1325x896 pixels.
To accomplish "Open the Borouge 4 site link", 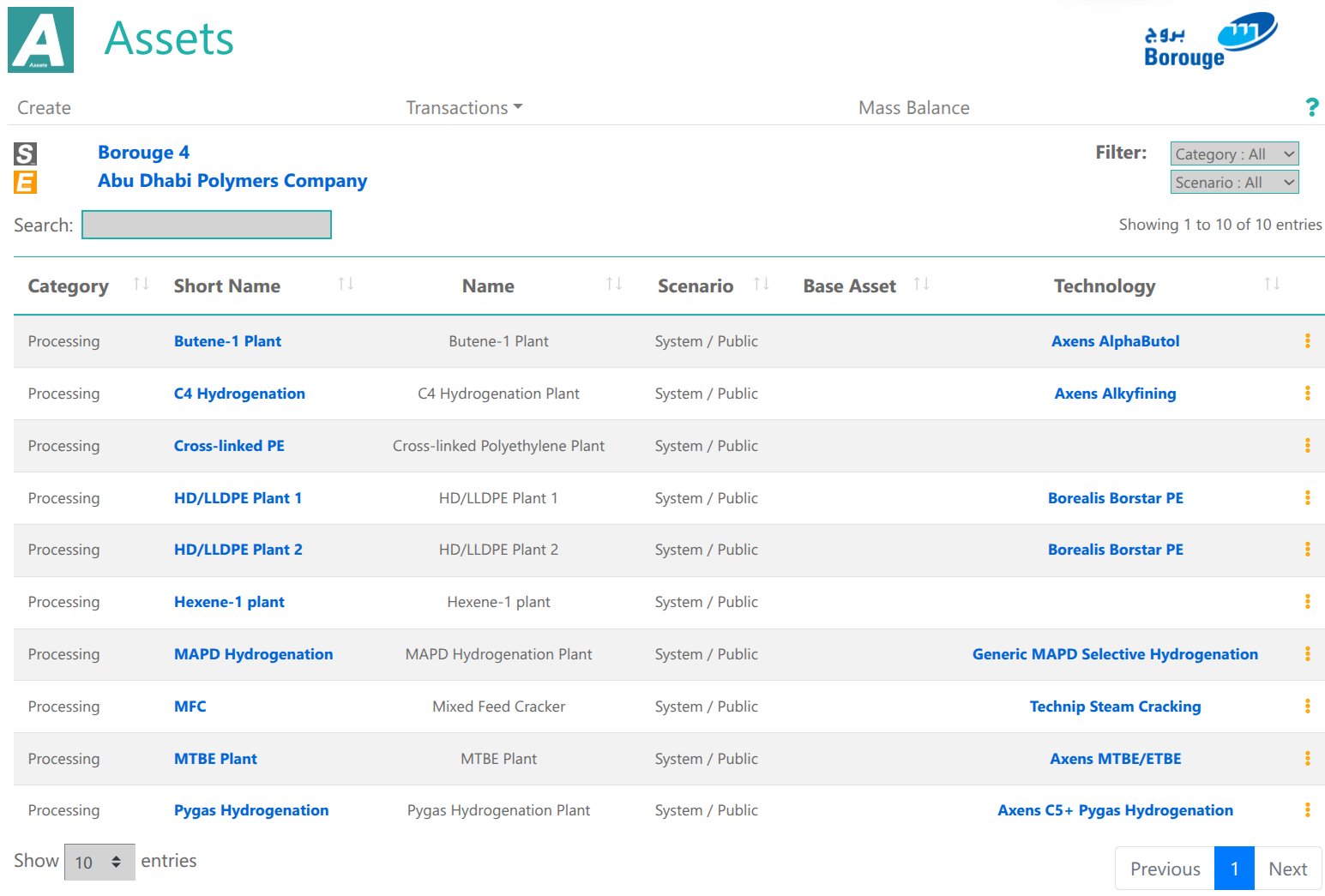I will 143,153.
